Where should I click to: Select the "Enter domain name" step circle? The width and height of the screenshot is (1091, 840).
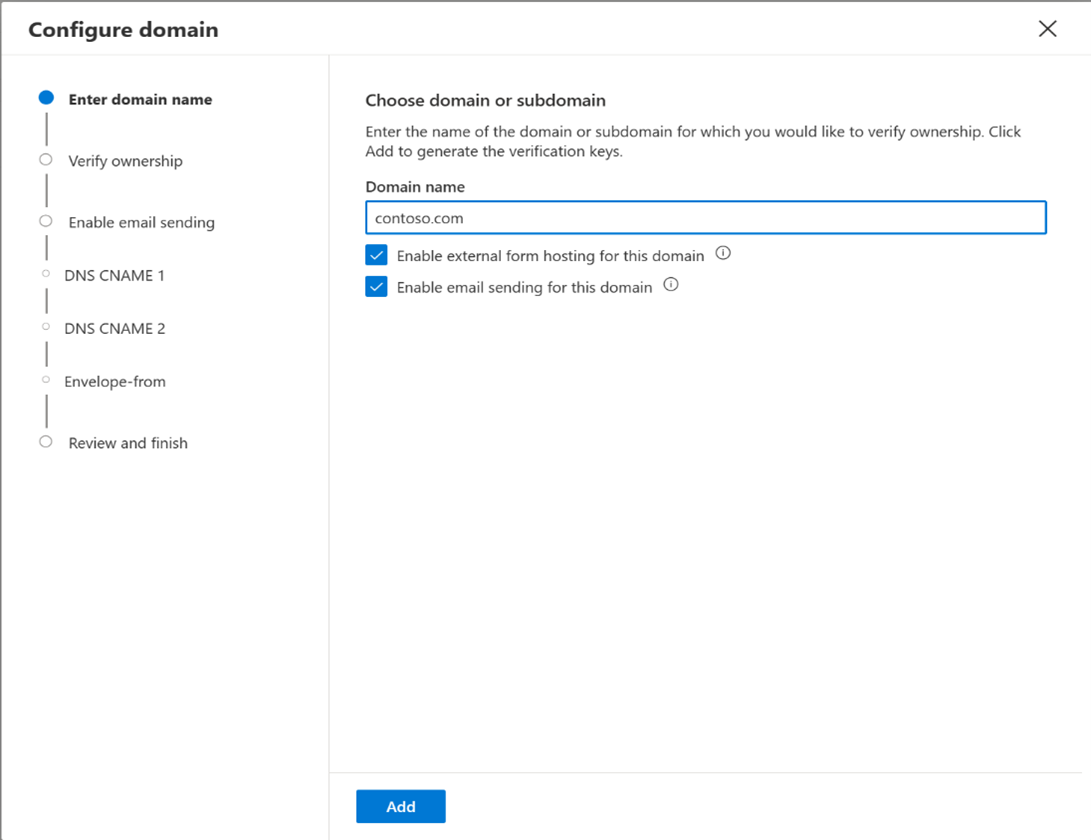coord(44,97)
